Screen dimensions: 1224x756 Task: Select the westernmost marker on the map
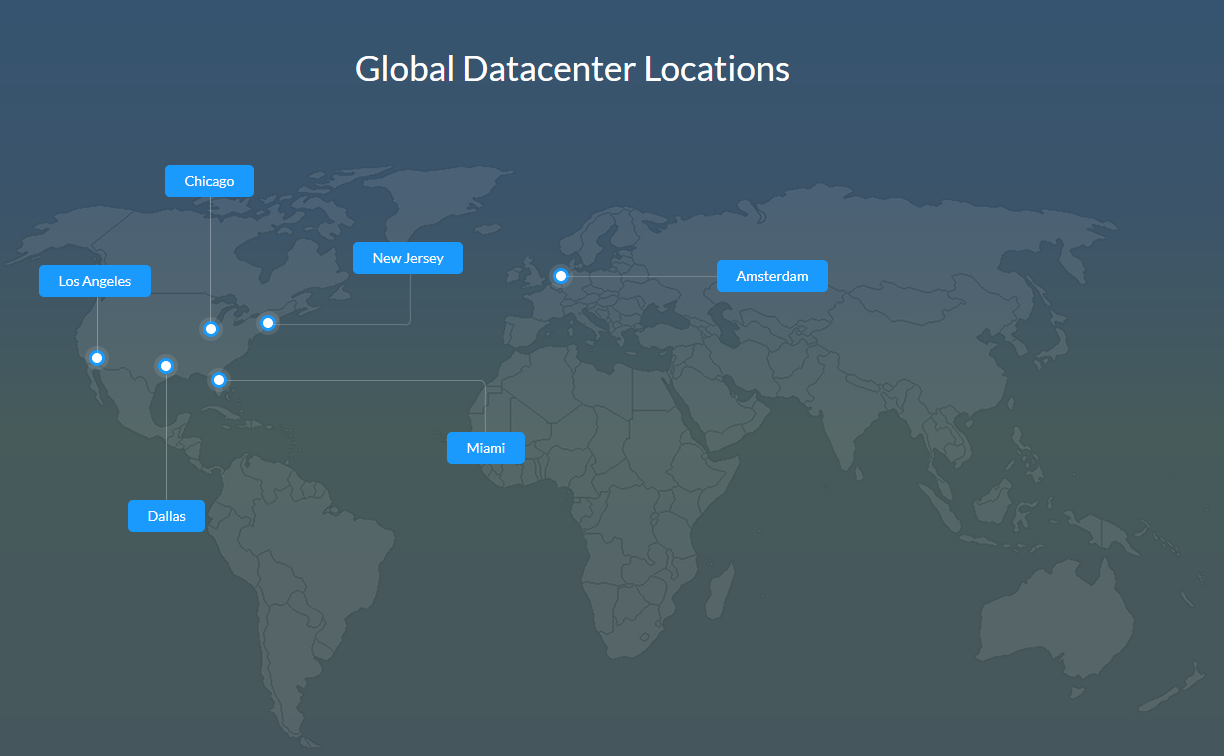pyautogui.click(x=96, y=357)
